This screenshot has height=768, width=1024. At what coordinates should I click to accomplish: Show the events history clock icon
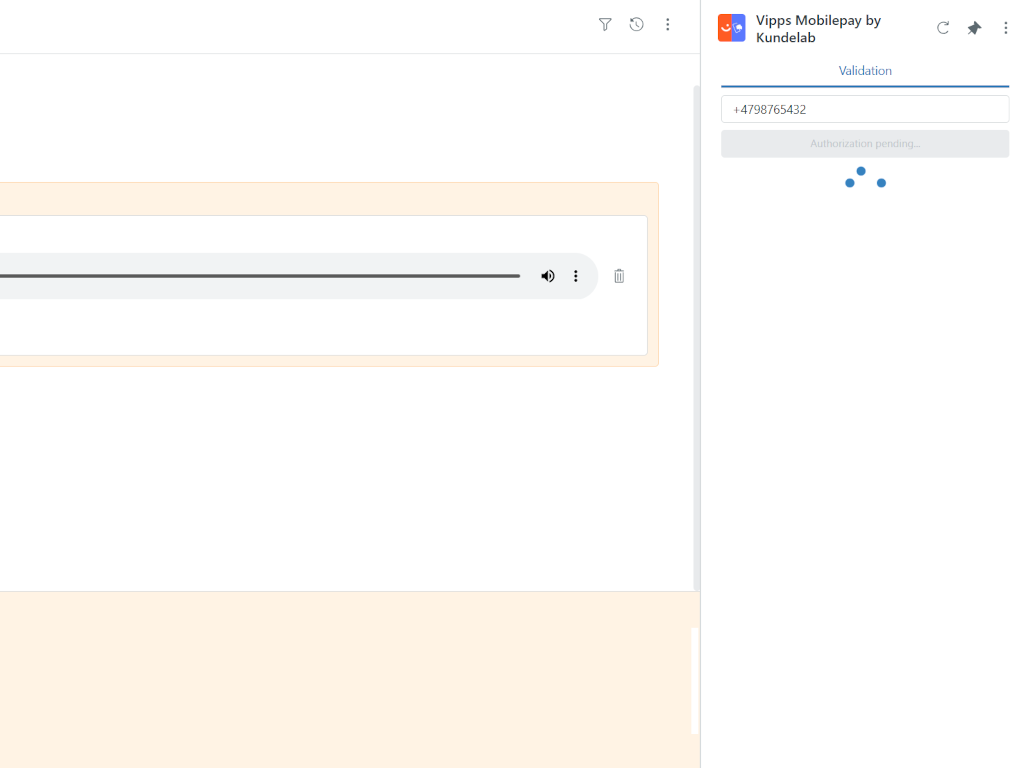636,25
